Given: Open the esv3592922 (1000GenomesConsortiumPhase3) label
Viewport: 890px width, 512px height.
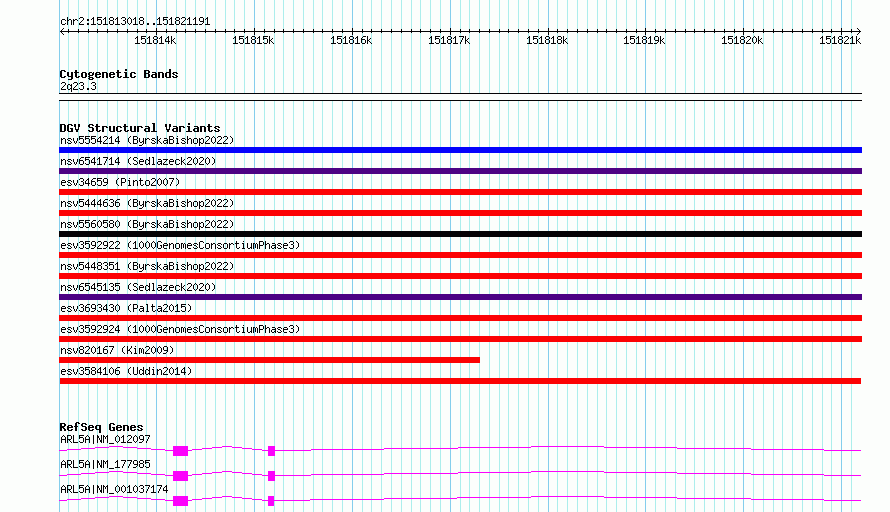Looking at the screenshot, I should (180, 245).
